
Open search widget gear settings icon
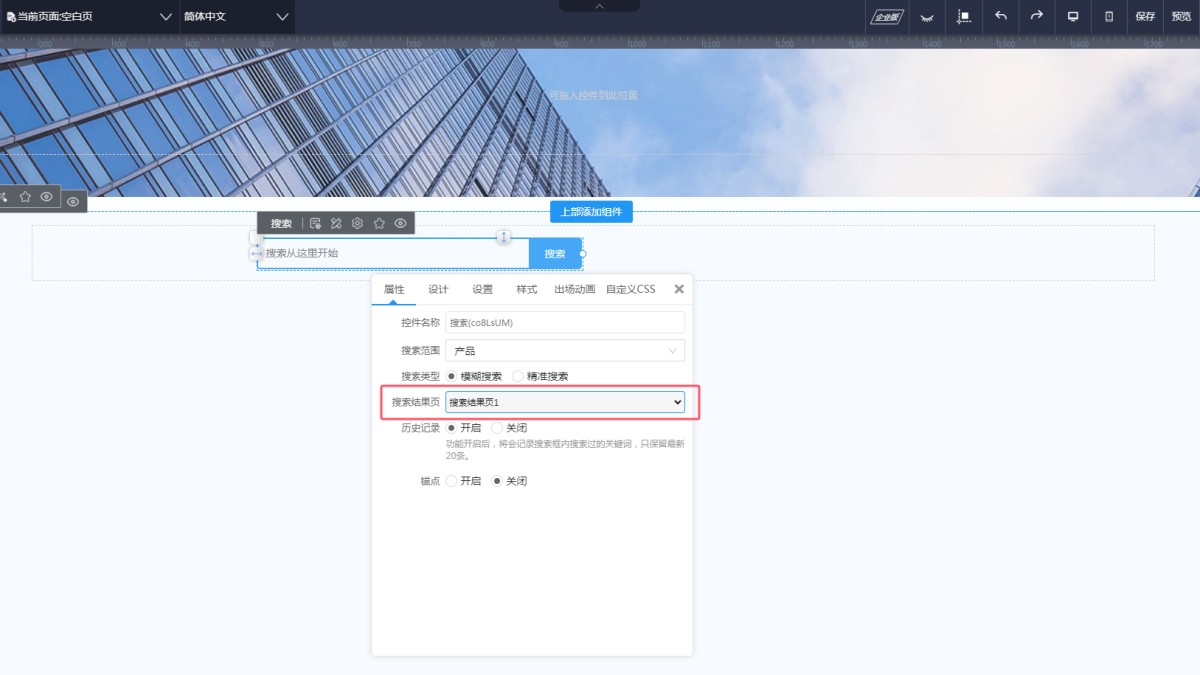click(357, 223)
